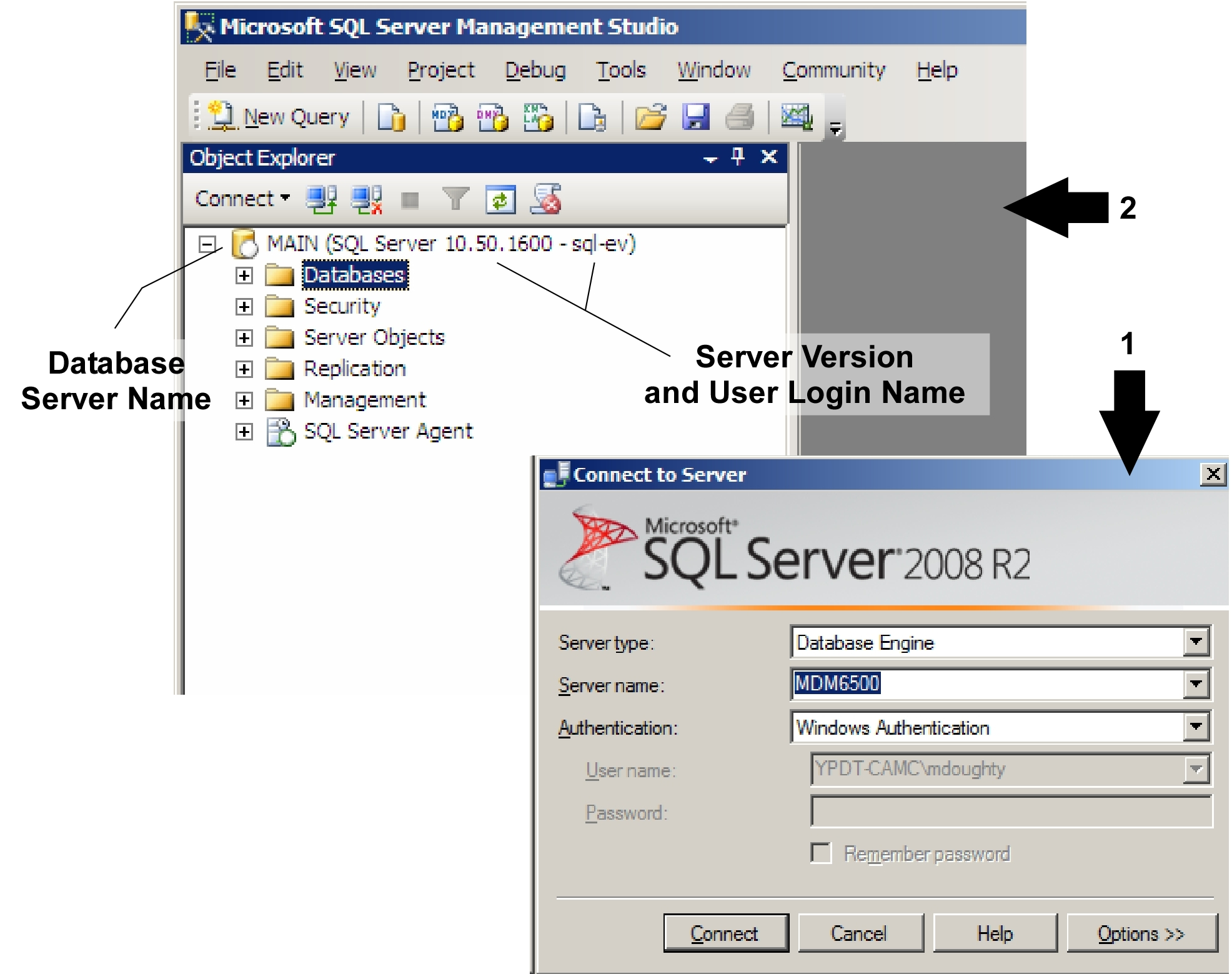Open the View menu

tap(355, 70)
